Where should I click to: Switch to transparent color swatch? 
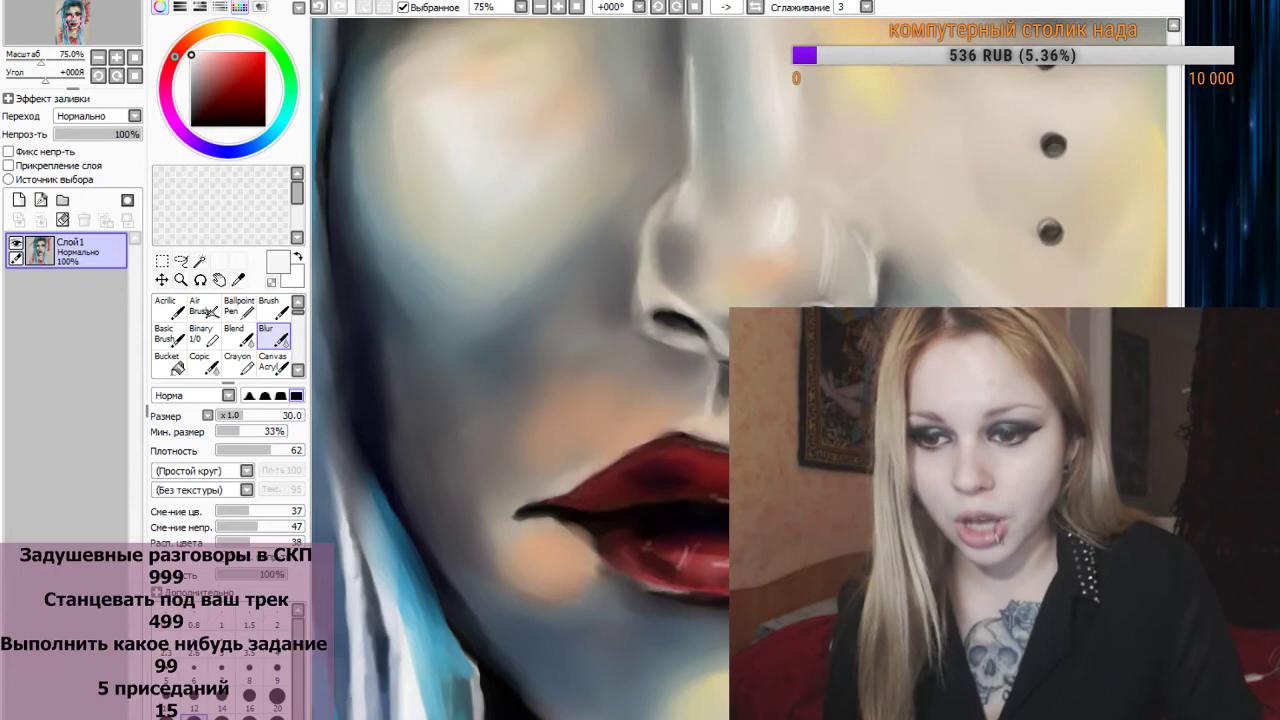[271, 283]
